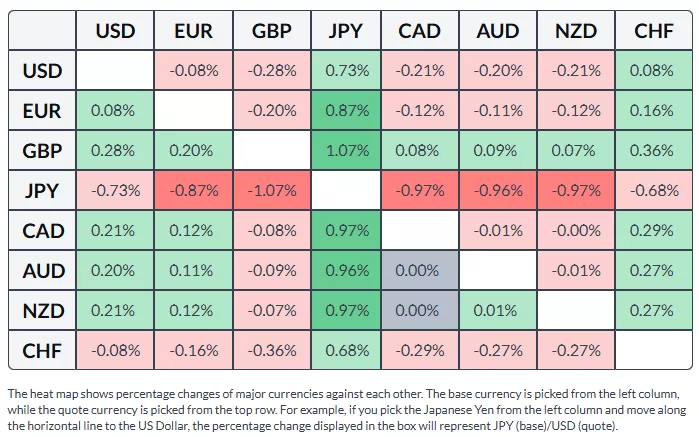The height and width of the screenshot is (437, 699).
Task: Select the GBP/CHF 0.36% cell
Action: tap(653, 151)
